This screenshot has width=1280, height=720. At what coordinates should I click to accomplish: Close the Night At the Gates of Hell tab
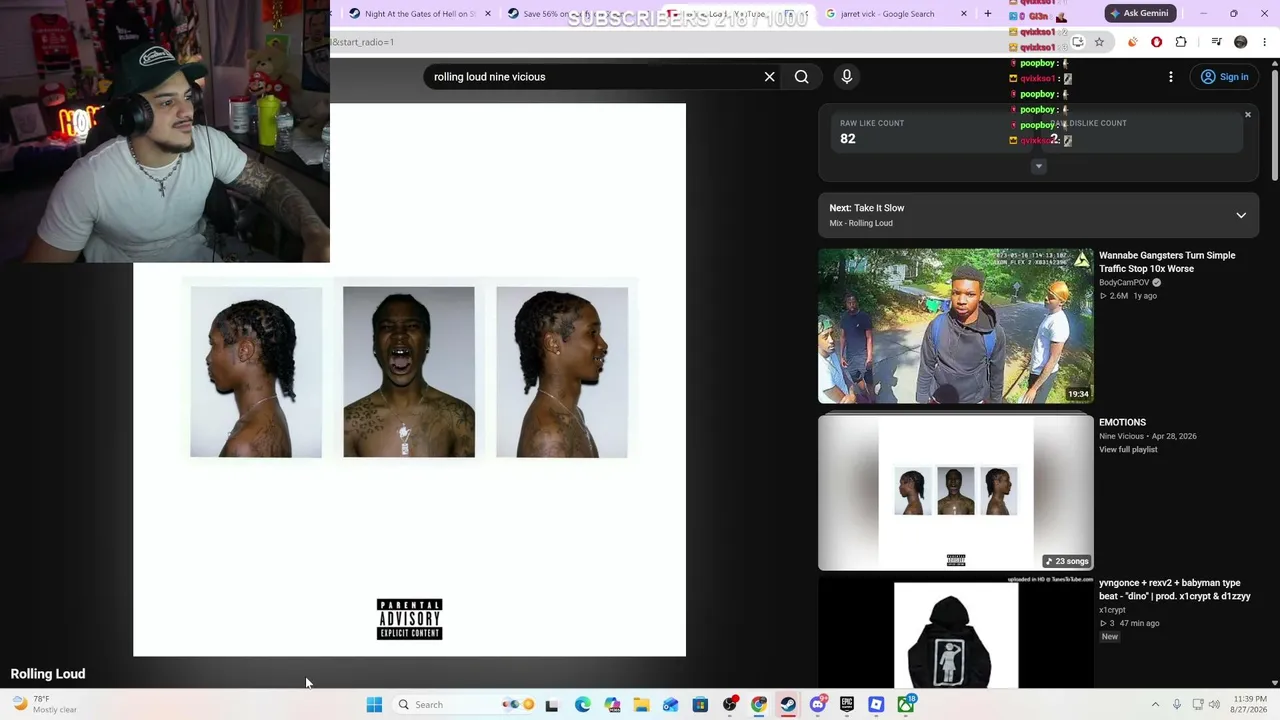[488, 14]
